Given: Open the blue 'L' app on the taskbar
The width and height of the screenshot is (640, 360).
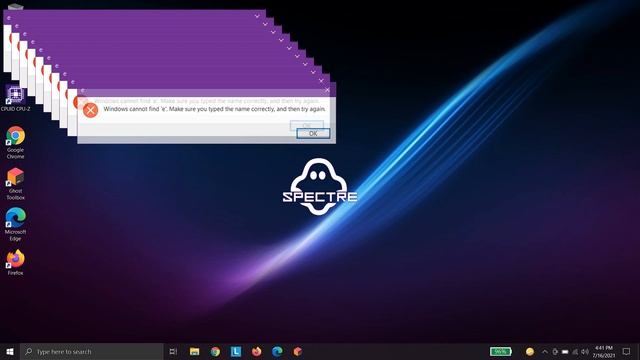Looking at the screenshot, I should (236, 351).
